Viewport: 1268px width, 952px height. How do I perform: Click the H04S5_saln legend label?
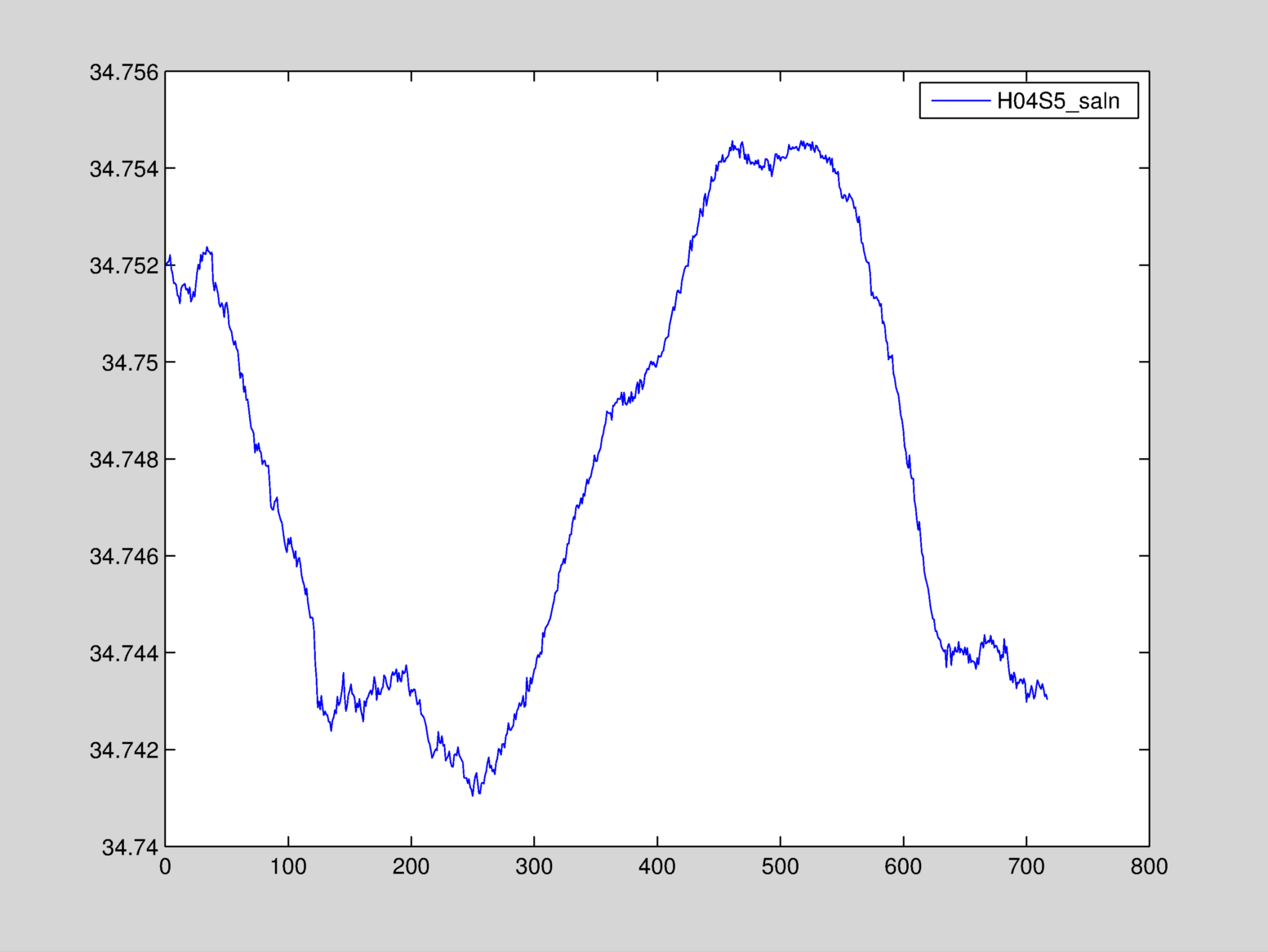(1057, 101)
